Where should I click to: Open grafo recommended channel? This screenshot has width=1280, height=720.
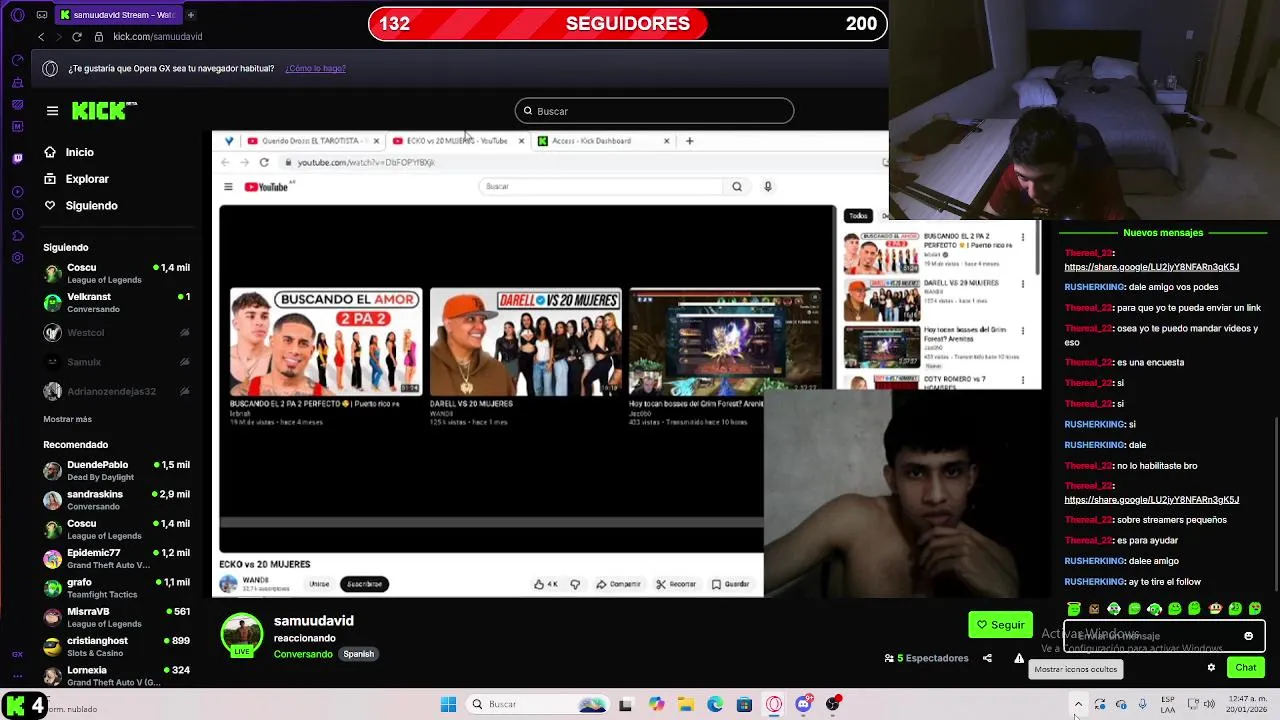pos(116,588)
